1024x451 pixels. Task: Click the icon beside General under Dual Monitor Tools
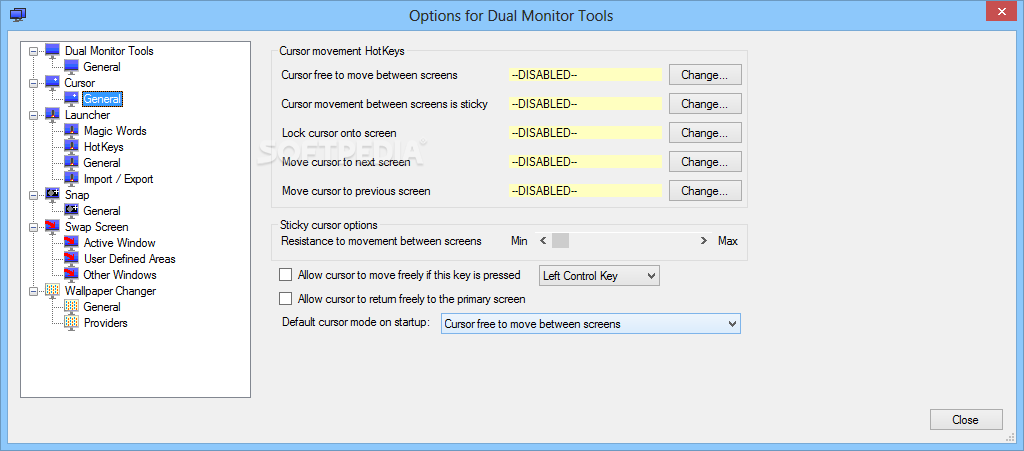click(71, 67)
